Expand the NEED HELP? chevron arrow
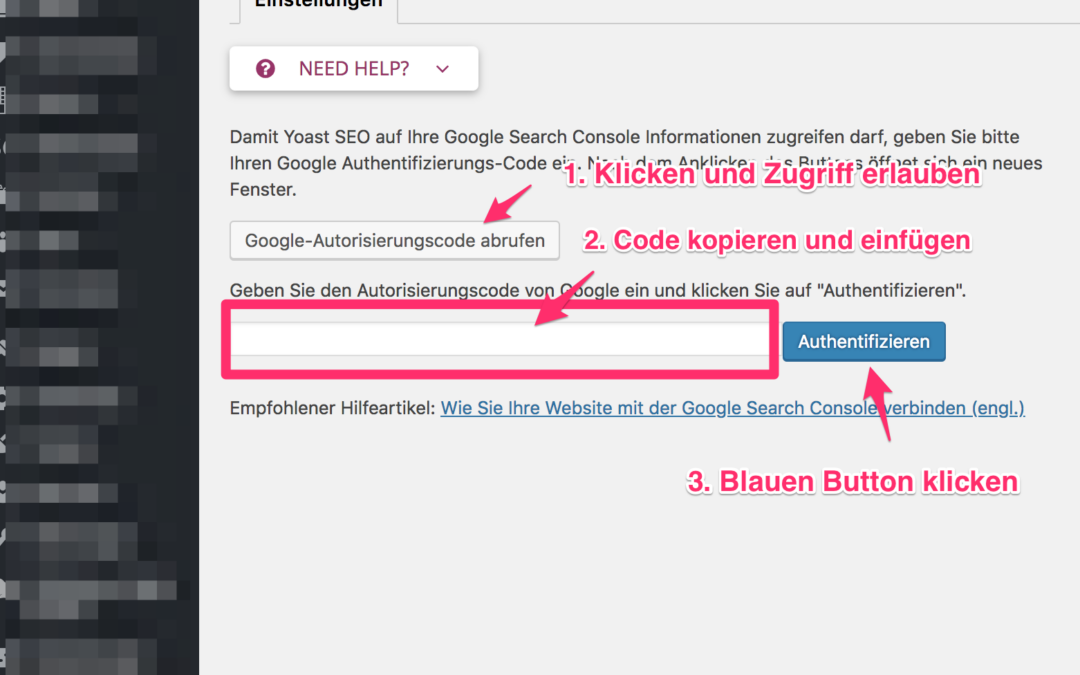This screenshot has height=675, width=1080. pyautogui.click(x=443, y=69)
